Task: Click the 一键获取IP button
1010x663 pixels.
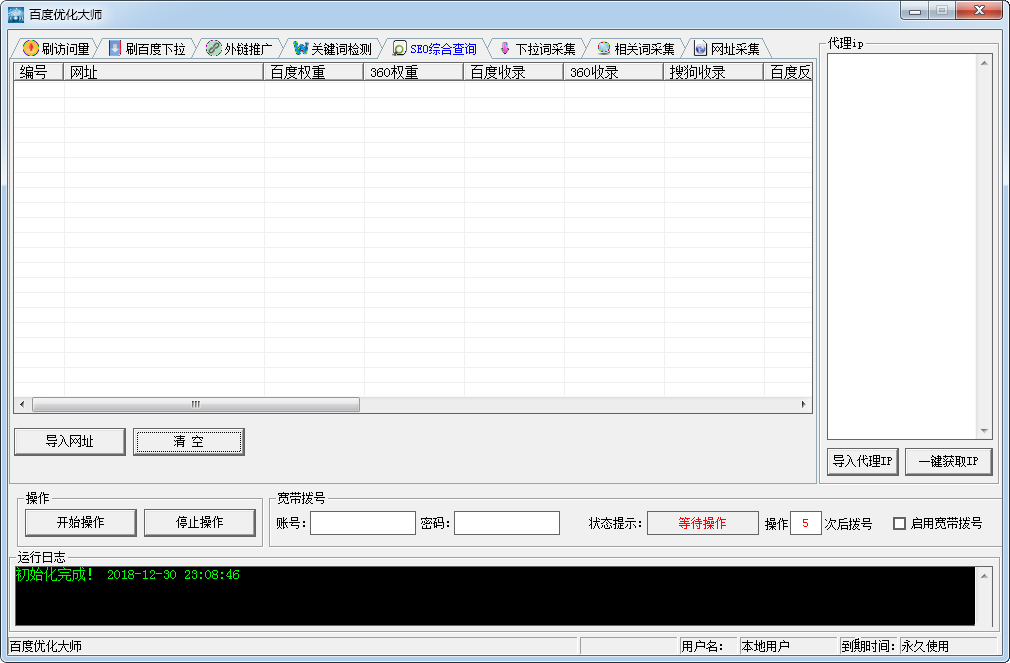Action: pos(948,461)
